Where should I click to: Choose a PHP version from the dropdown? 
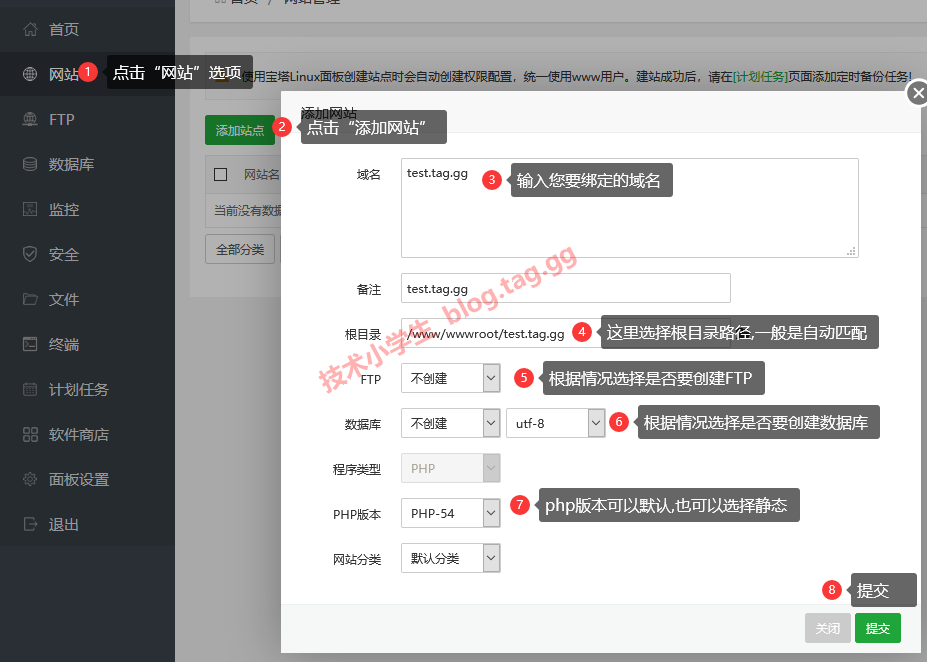pos(450,513)
